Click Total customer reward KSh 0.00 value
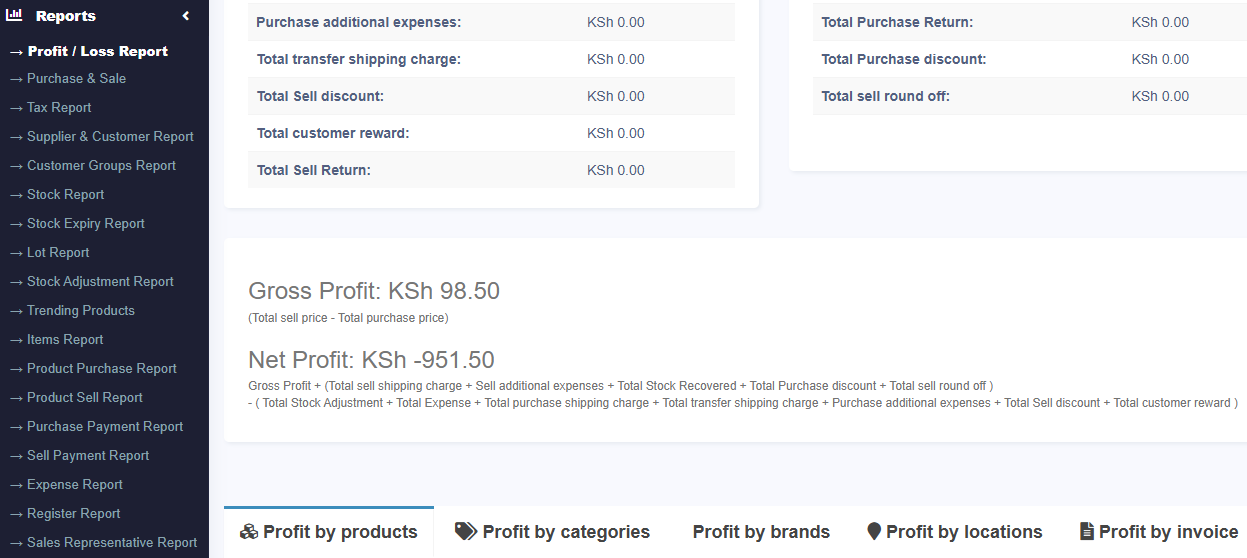 pyautogui.click(x=616, y=133)
